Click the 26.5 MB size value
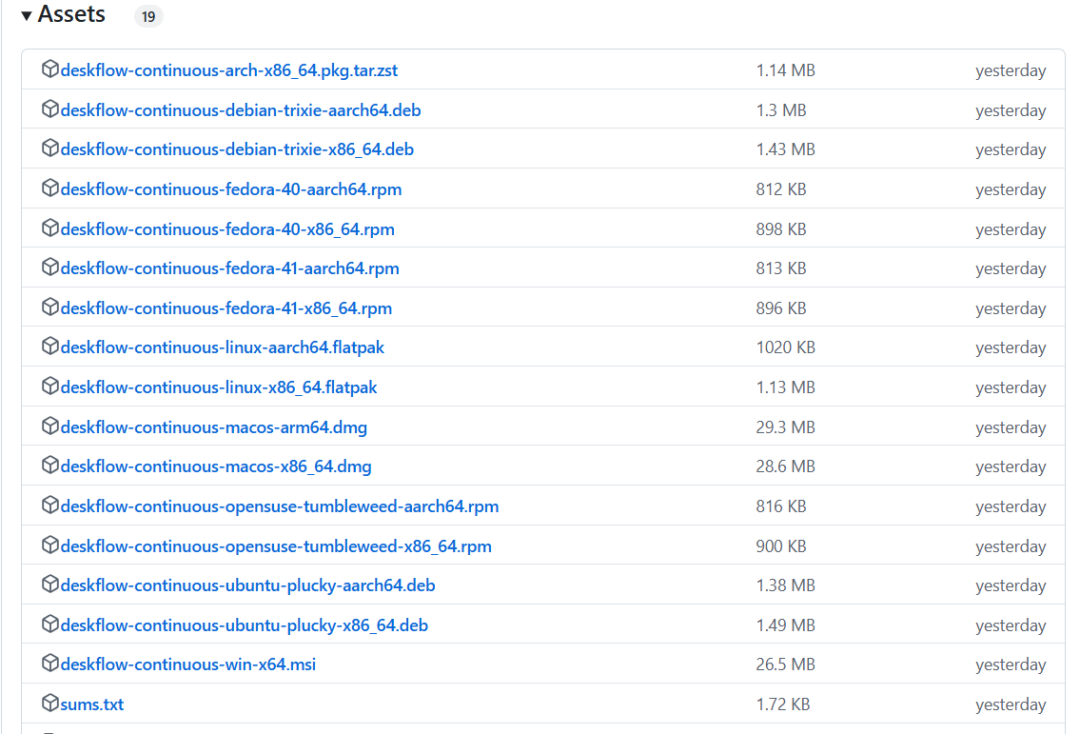Image resolution: width=1080 pixels, height=734 pixels. [x=785, y=664]
